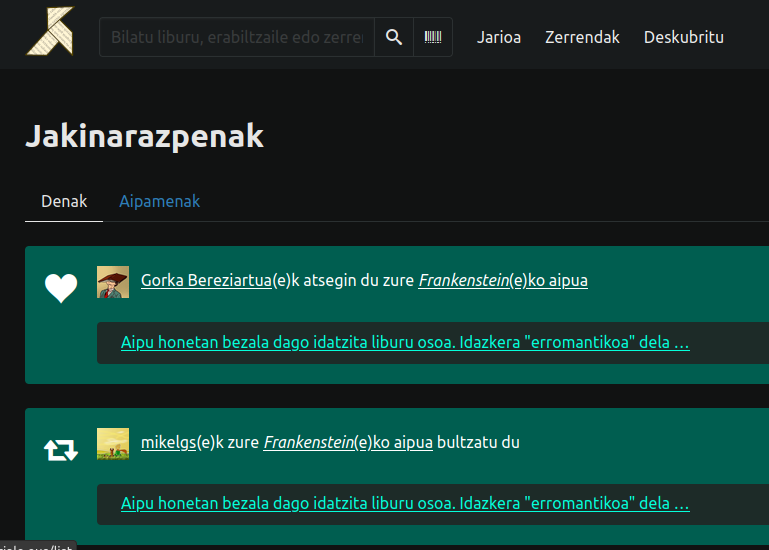Image resolution: width=769 pixels, height=550 pixels.
Task: Click the heart icon on first notification
Action: coord(61,288)
